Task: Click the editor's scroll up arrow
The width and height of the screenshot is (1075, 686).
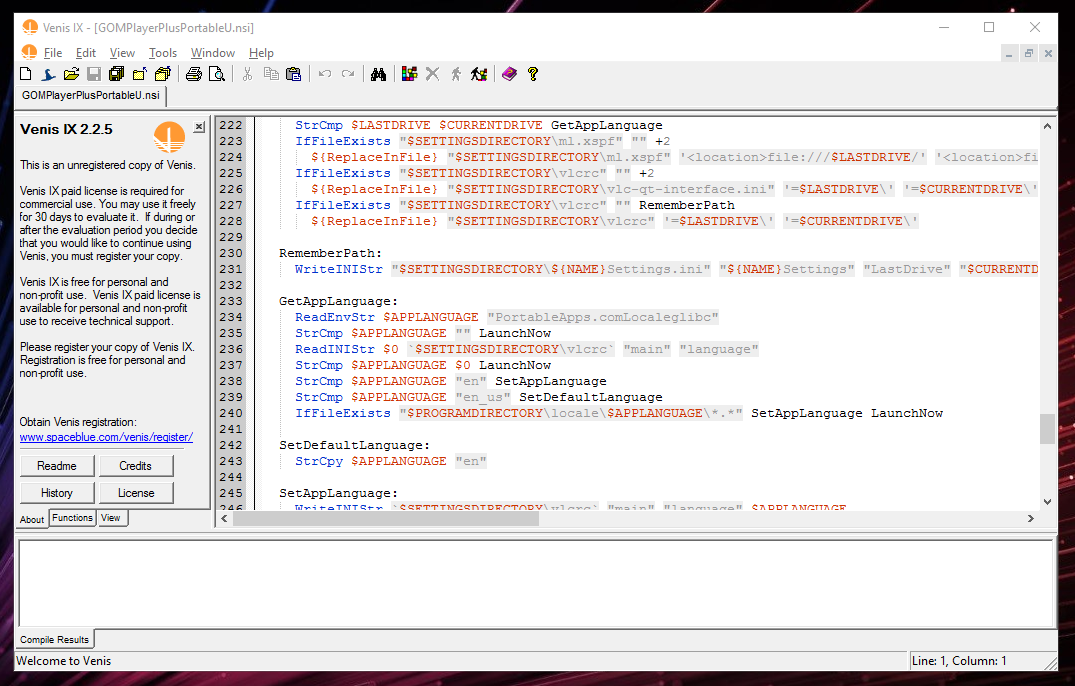Action: [1047, 126]
